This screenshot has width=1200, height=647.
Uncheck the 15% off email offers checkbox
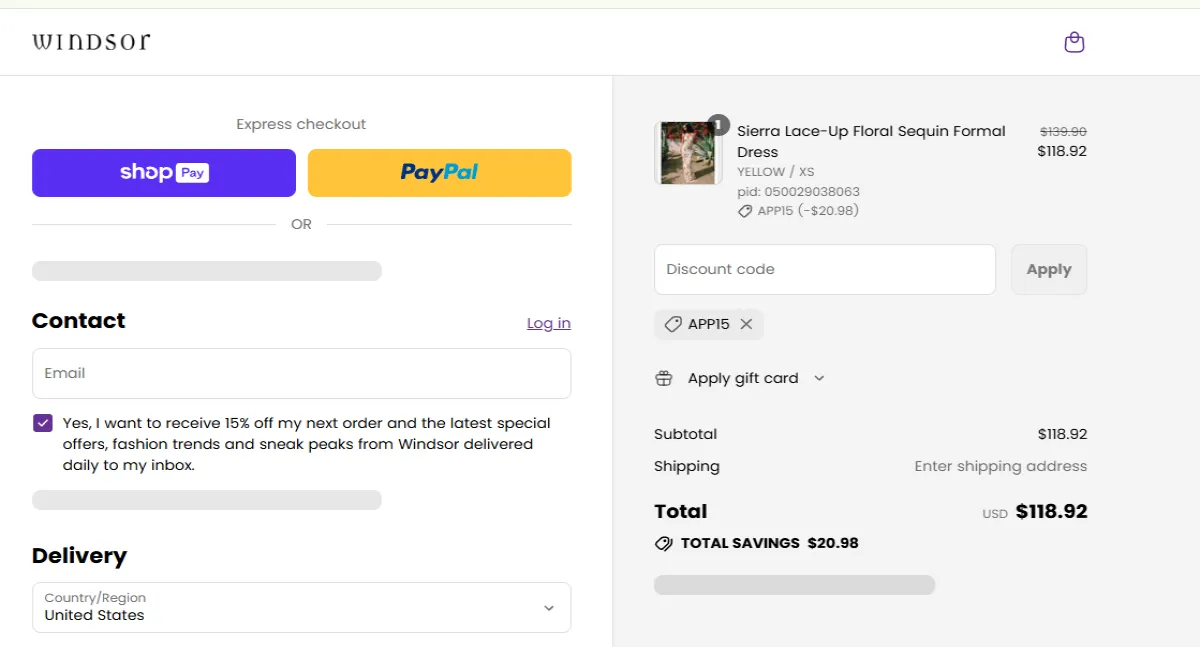(x=42, y=422)
